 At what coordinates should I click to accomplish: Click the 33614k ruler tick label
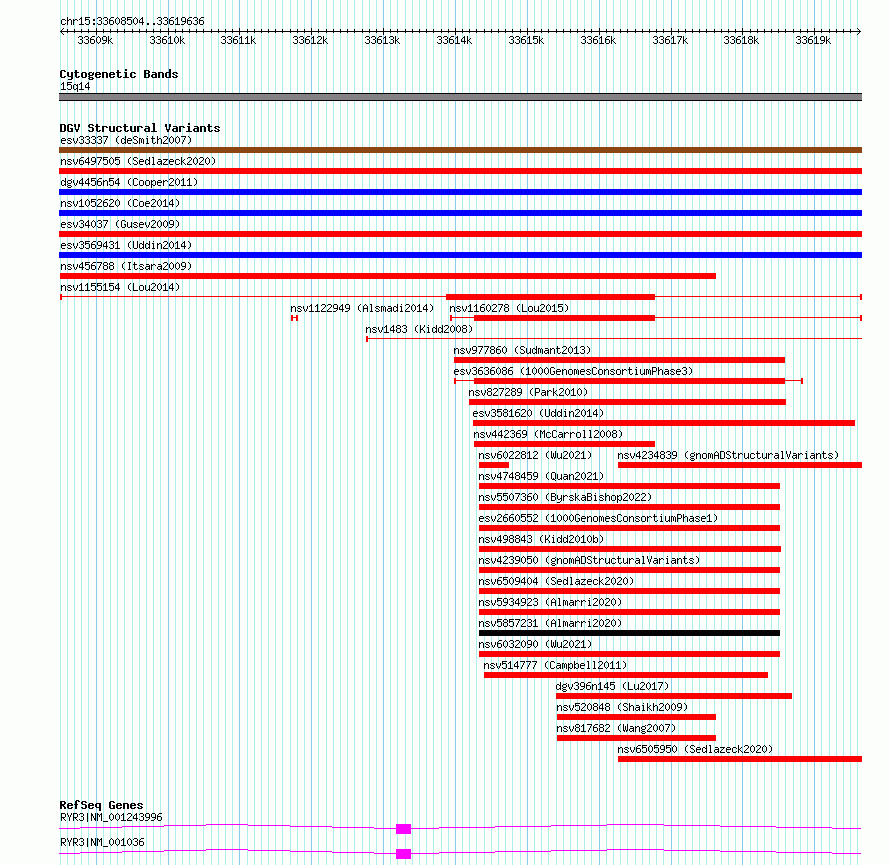click(x=454, y=40)
